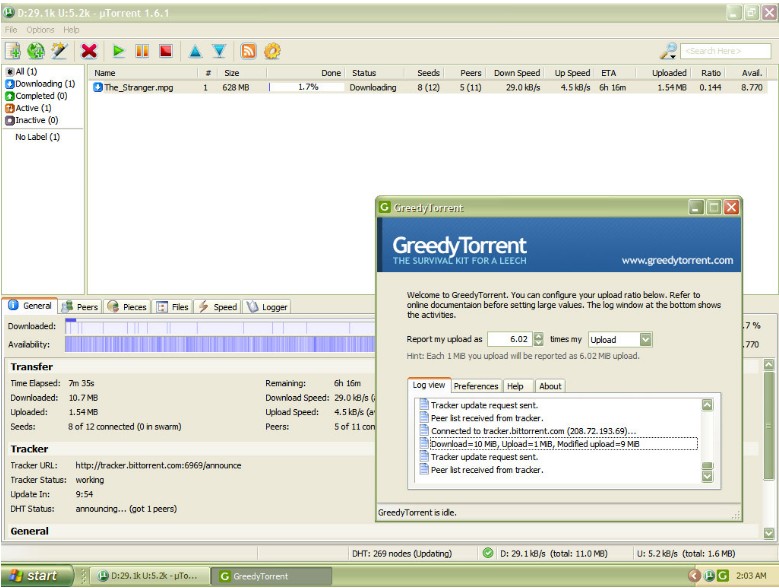
Task: Click the www.greedytorrent.com link
Action: (x=677, y=260)
